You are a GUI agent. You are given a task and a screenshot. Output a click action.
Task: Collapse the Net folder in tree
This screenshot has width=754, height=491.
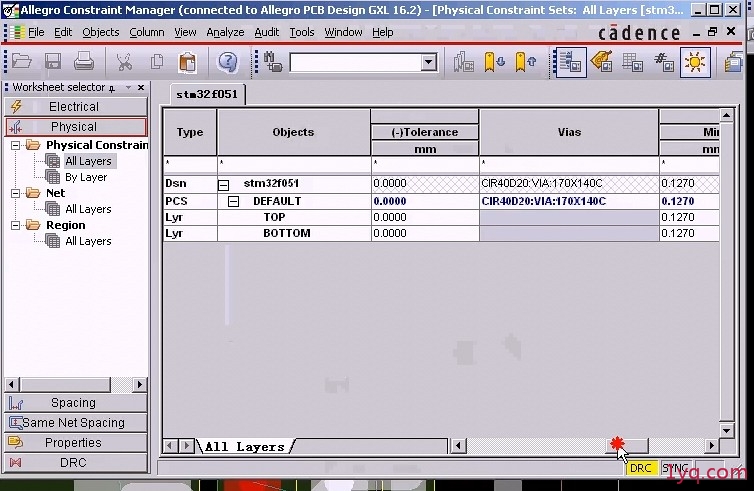(x=15, y=193)
